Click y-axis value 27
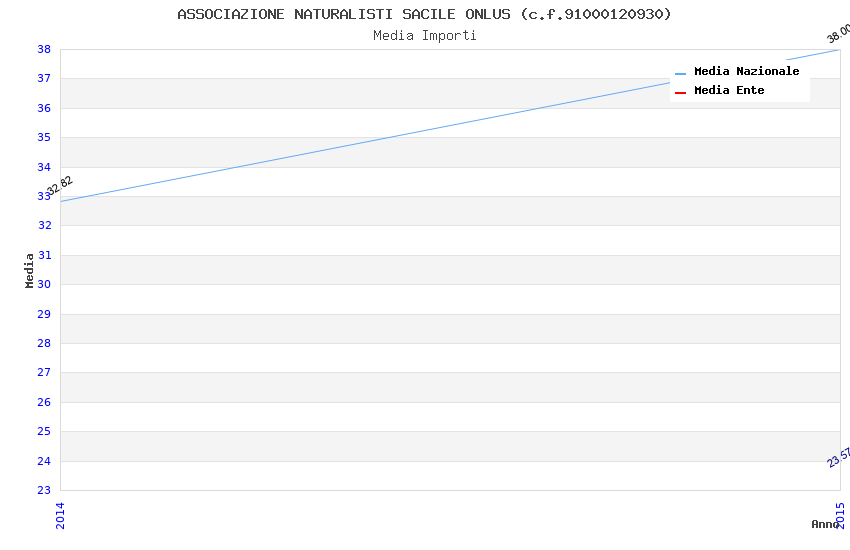Screen dimensions: 850x550 (44, 372)
